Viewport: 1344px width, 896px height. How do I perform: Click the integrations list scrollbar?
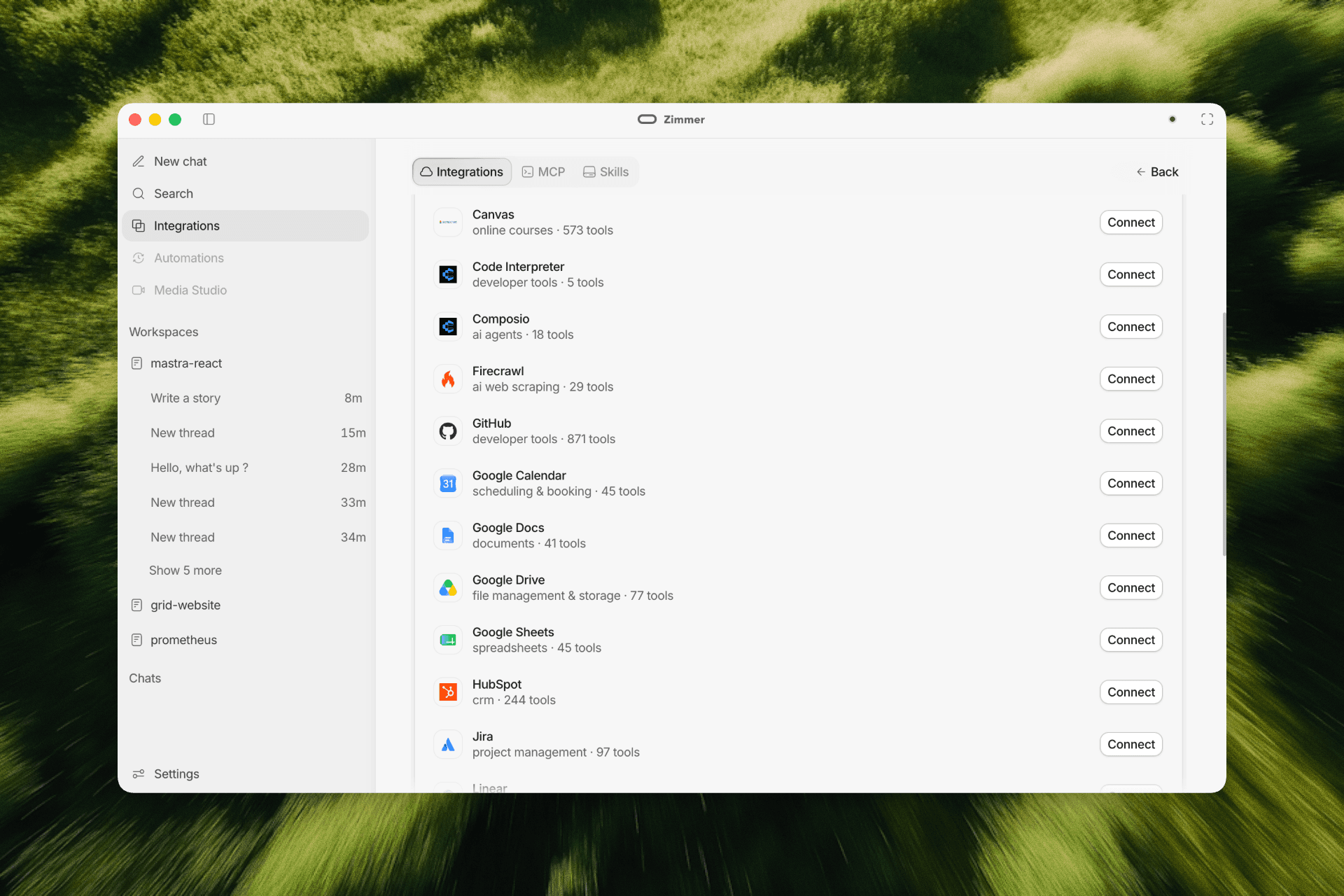[x=1224, y=434]
